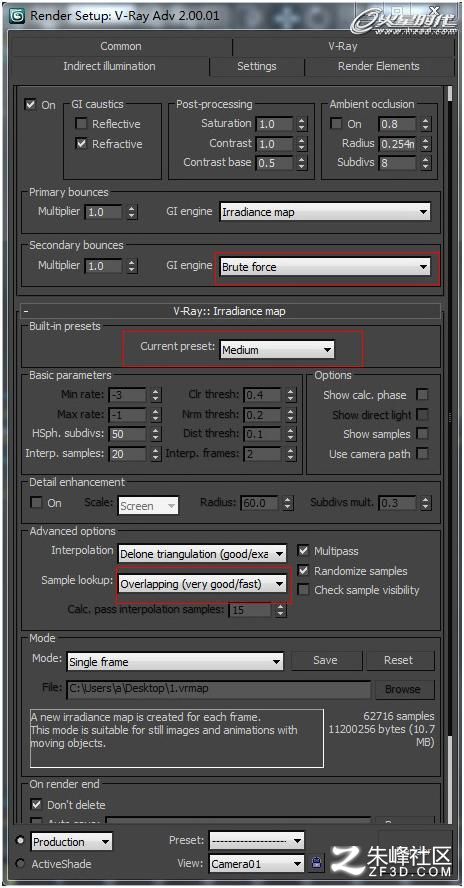Screen dimensions: 464x888
Task: Click the Contrast base value field
Action: [x=275, y=163]
